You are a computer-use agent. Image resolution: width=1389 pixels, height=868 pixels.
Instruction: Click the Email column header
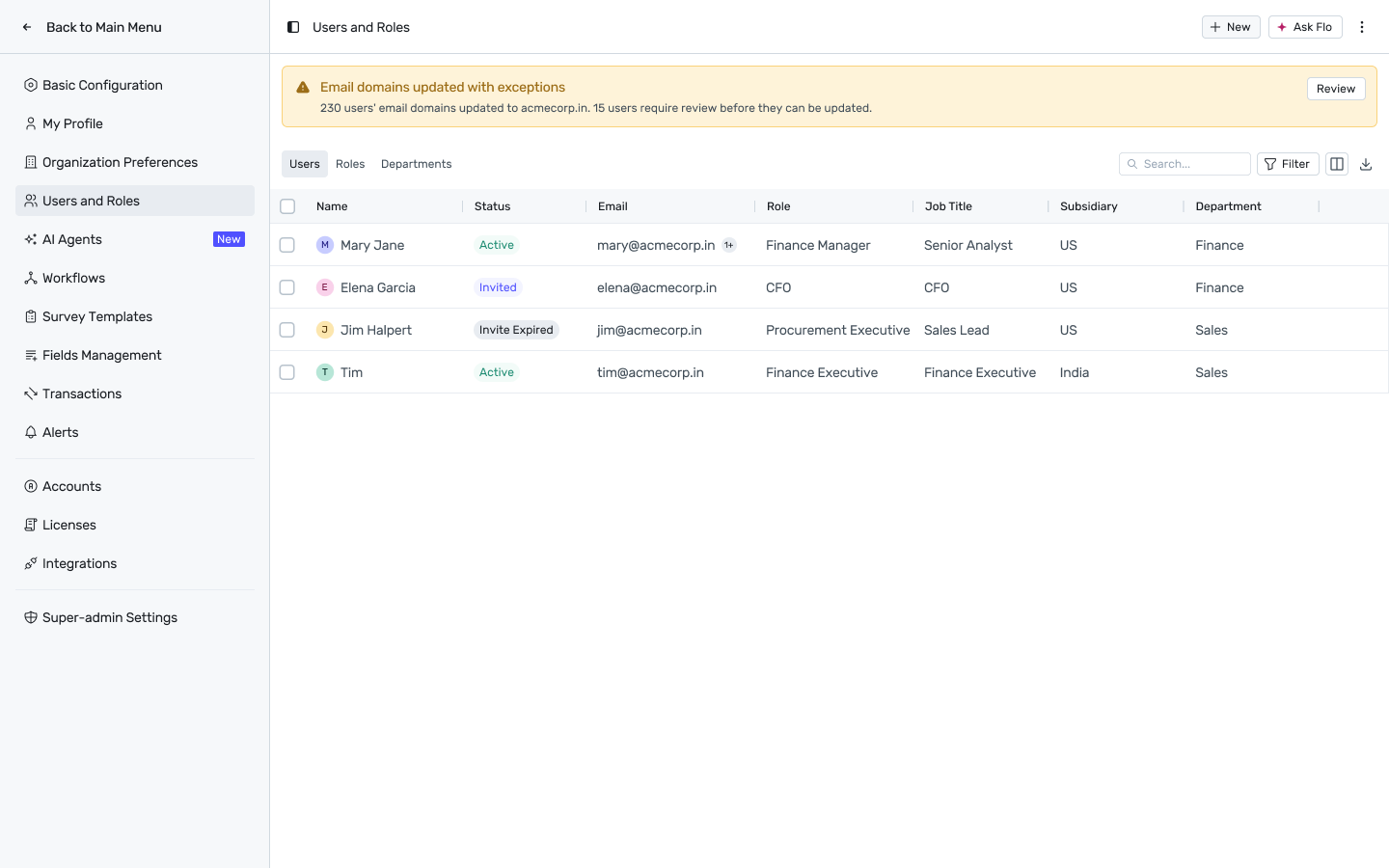click(x=613, y=206)
